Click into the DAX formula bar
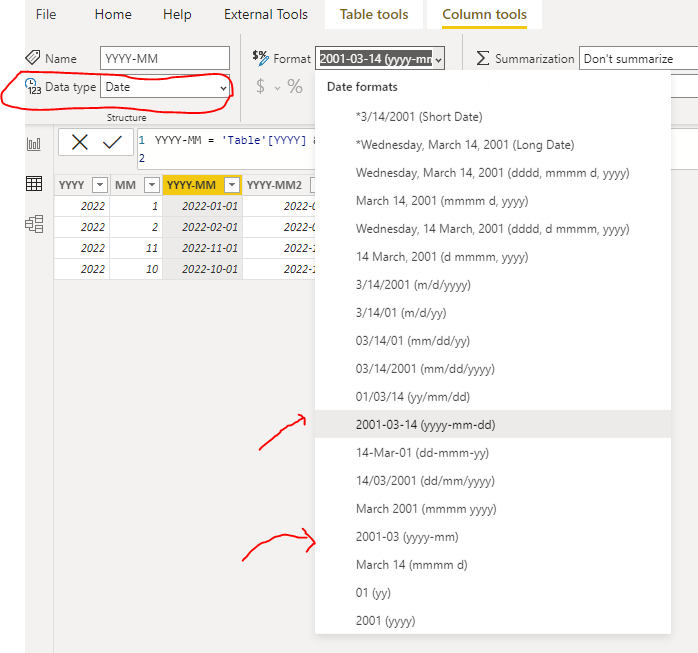698x653 pixels. 226,149
